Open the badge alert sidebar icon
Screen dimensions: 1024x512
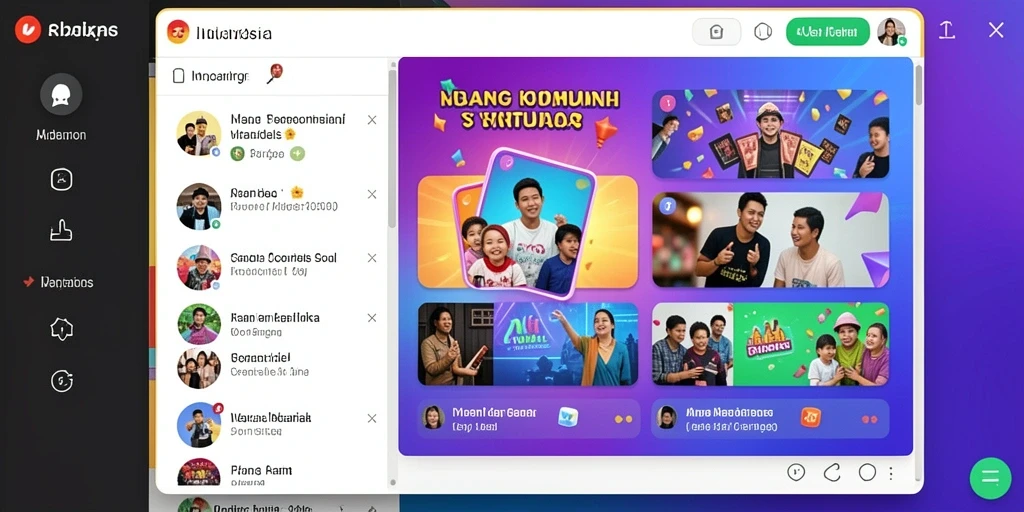[61, 329]
